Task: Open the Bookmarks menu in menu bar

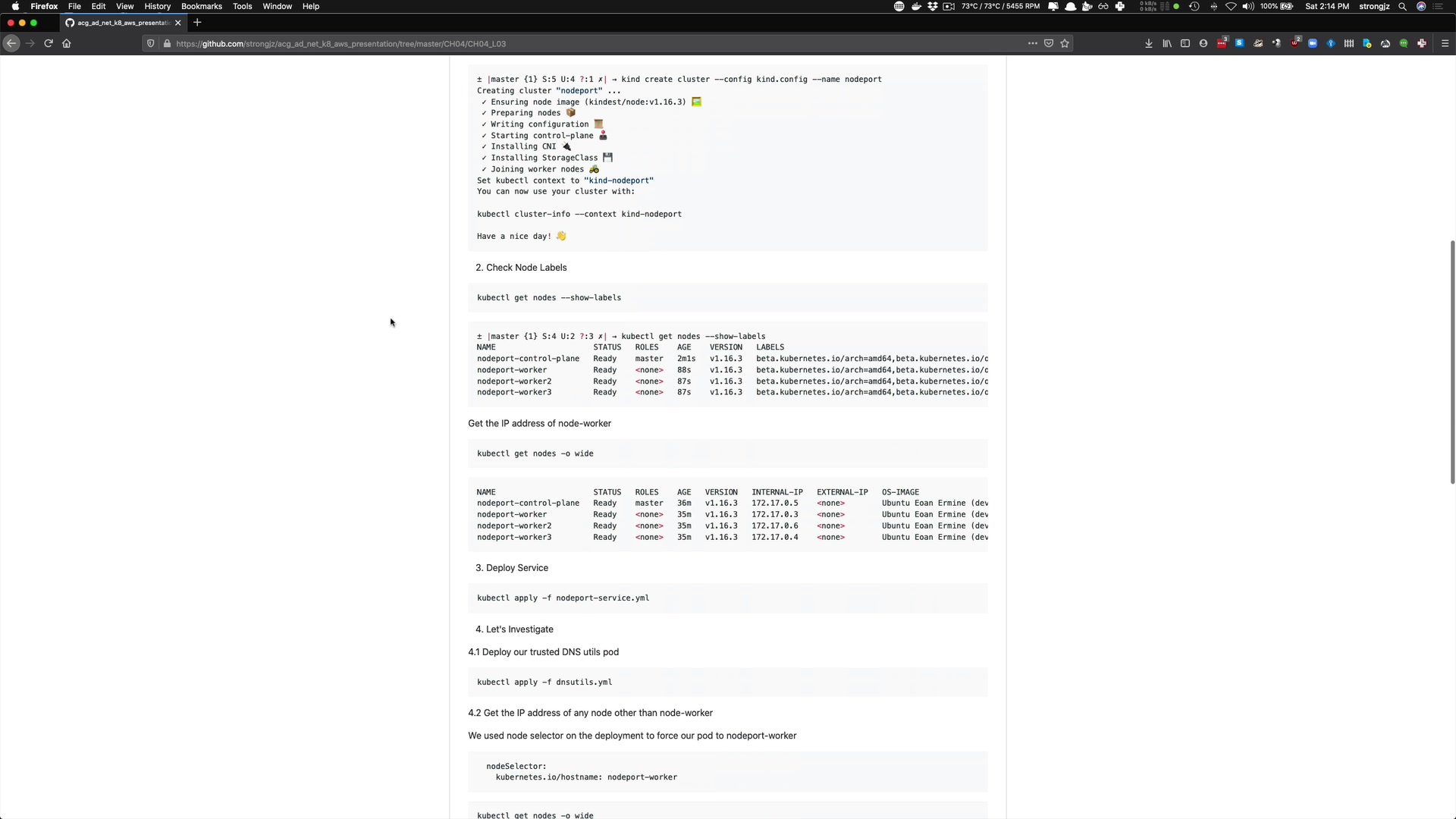Action: (x=201, y=6)
